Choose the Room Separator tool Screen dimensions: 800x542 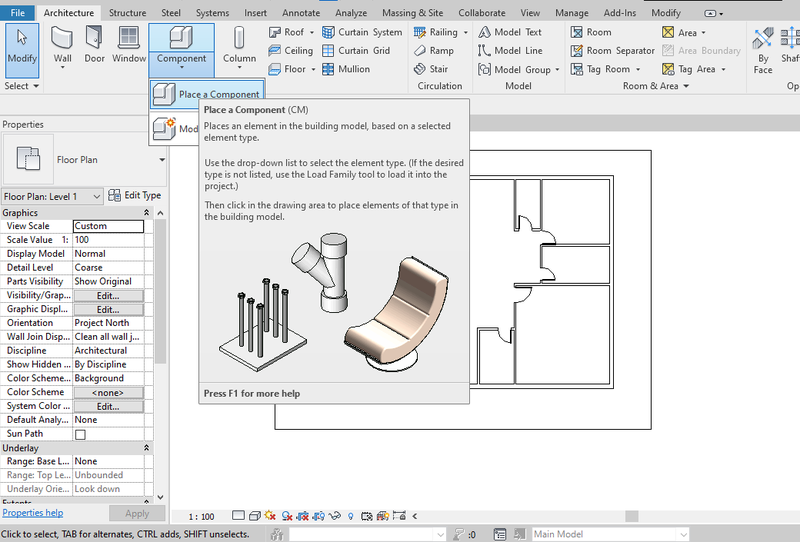(612, 51)
